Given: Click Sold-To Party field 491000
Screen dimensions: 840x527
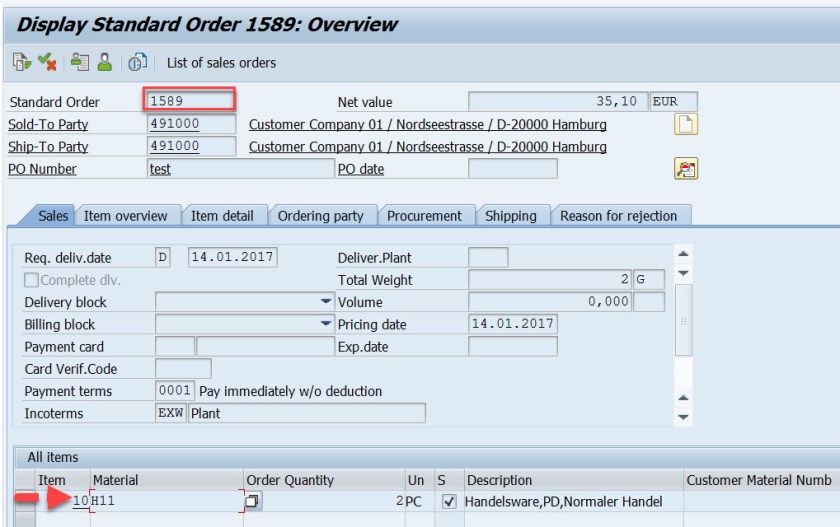Looking at the screenshot, I should pyautogui.click(x=191, y=124).
